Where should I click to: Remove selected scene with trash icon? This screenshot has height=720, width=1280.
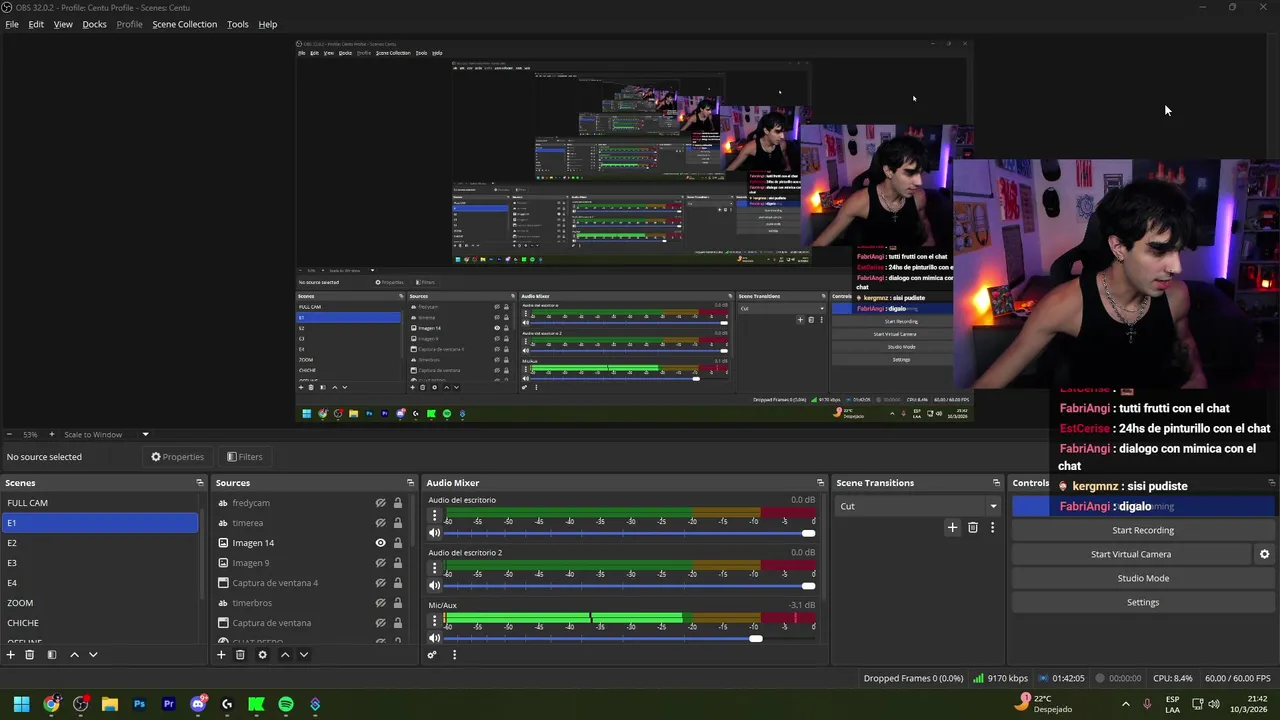click(29, 655)
